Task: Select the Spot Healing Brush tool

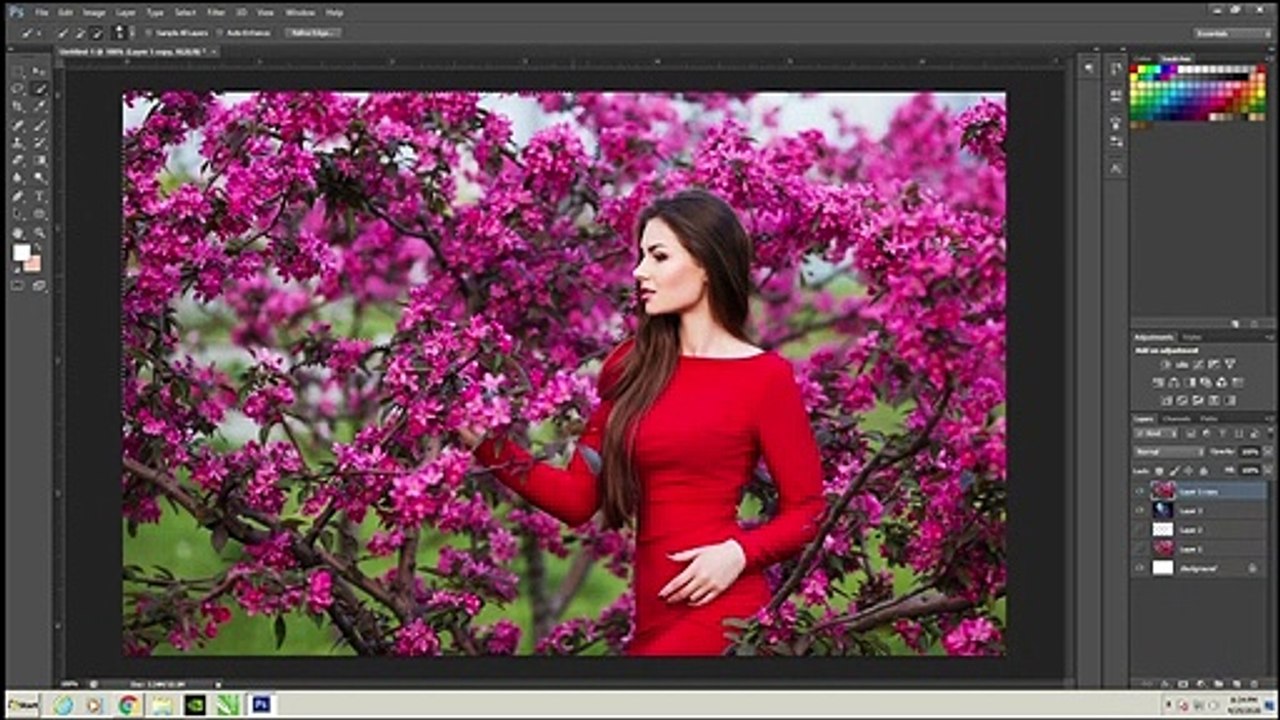Action: pos(17,125)
